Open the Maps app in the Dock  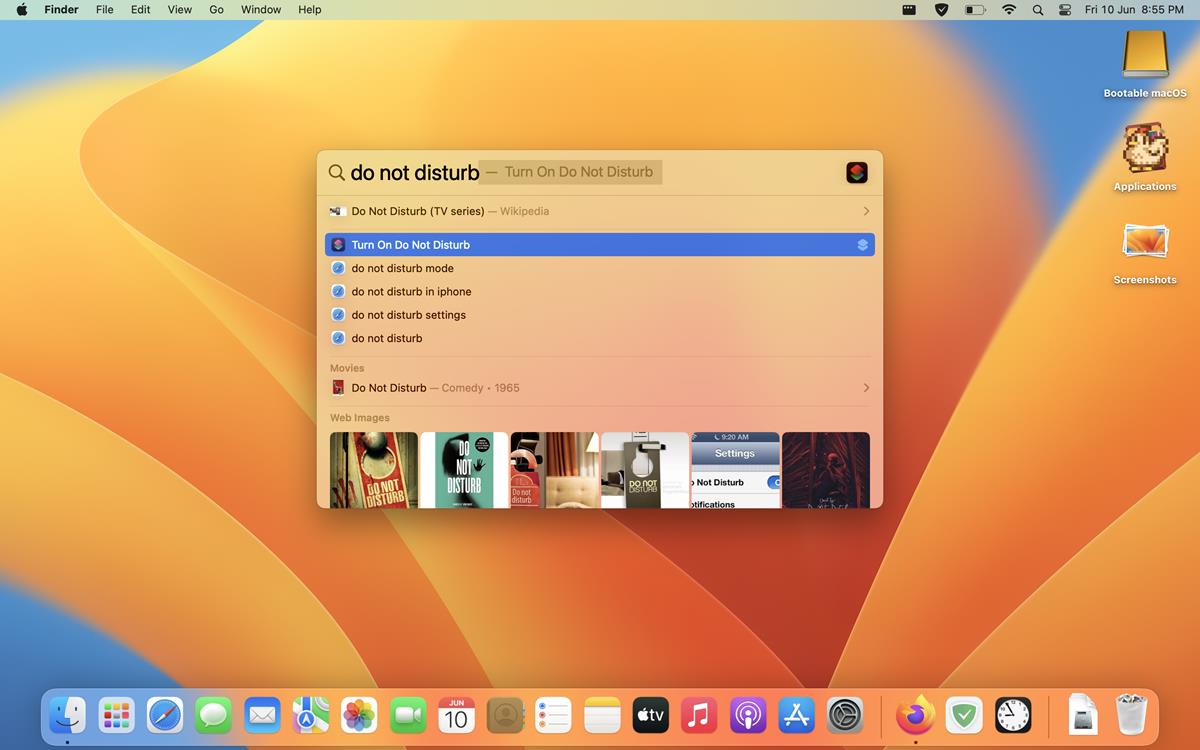pos(310,715)
